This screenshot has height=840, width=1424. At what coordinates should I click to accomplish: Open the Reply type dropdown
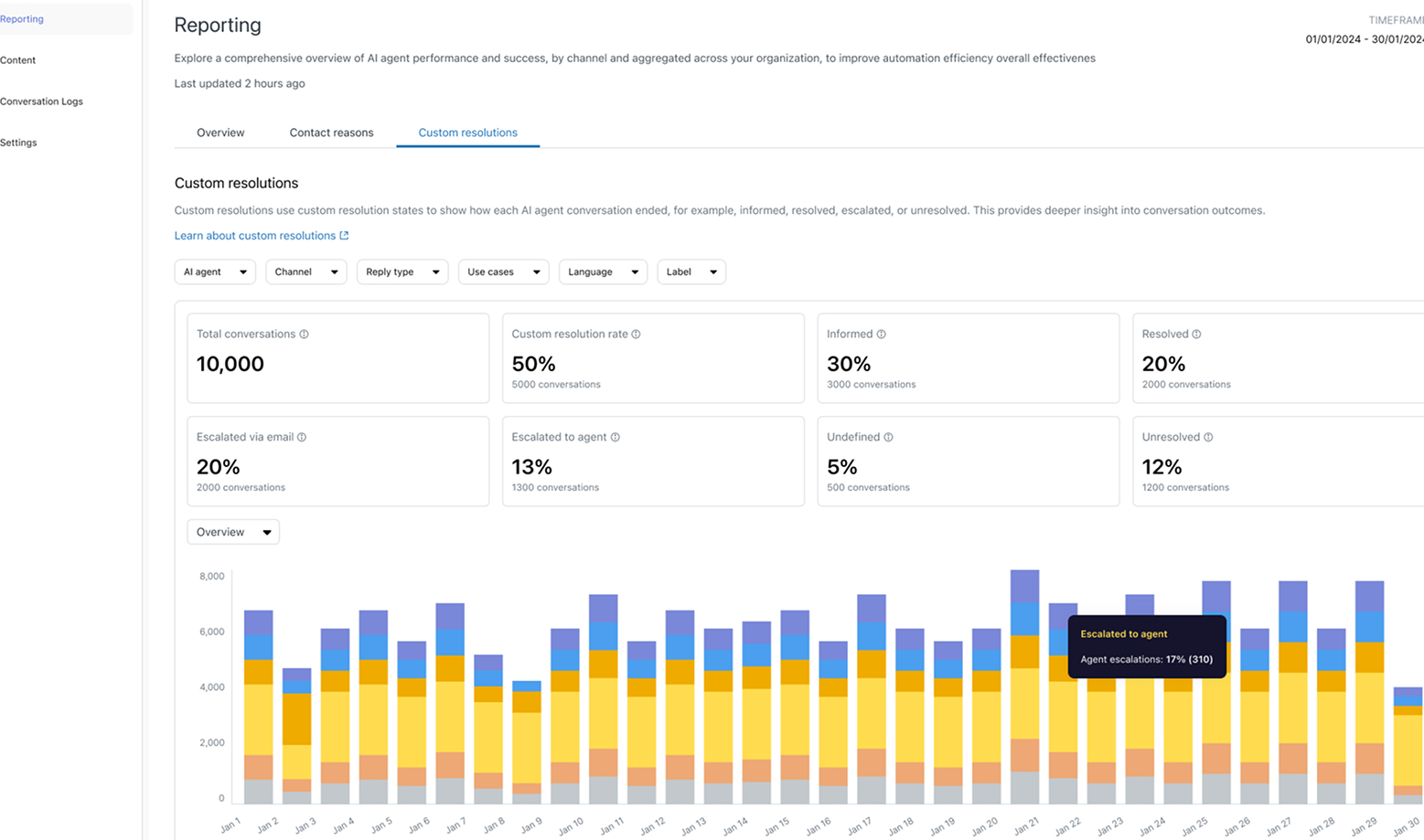[x=402, y=272]
